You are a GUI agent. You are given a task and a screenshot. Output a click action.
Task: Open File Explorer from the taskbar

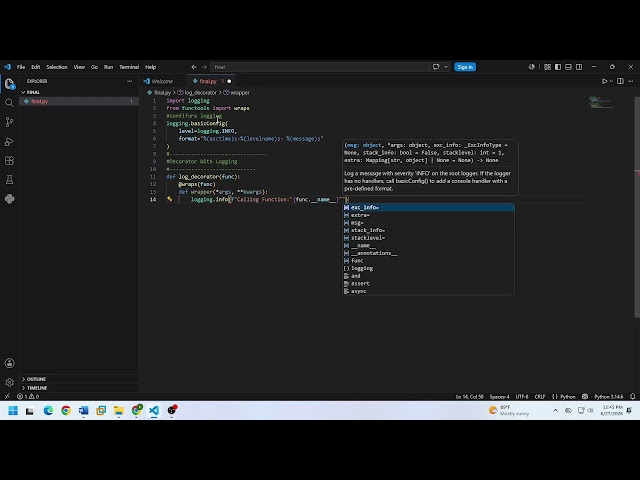point(119,410)
